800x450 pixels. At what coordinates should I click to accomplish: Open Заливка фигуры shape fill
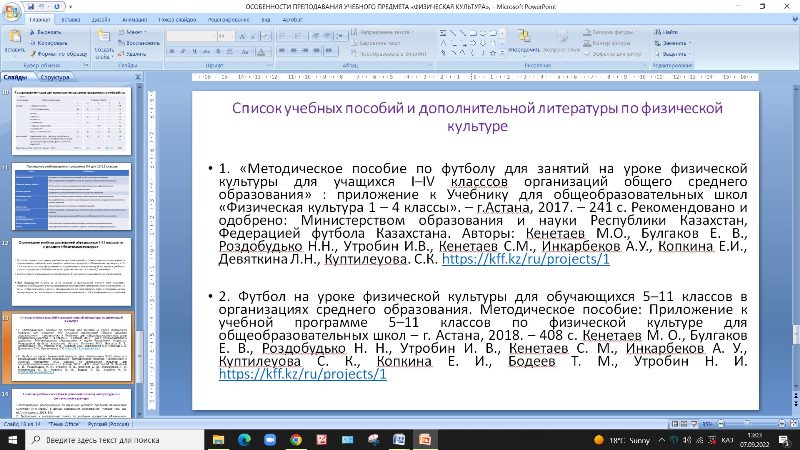tap(609, 32)
